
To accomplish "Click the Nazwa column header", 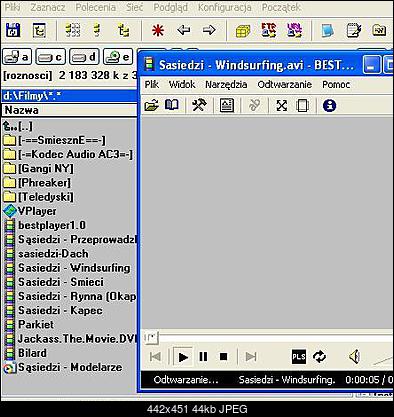I will tap(69, 110).
